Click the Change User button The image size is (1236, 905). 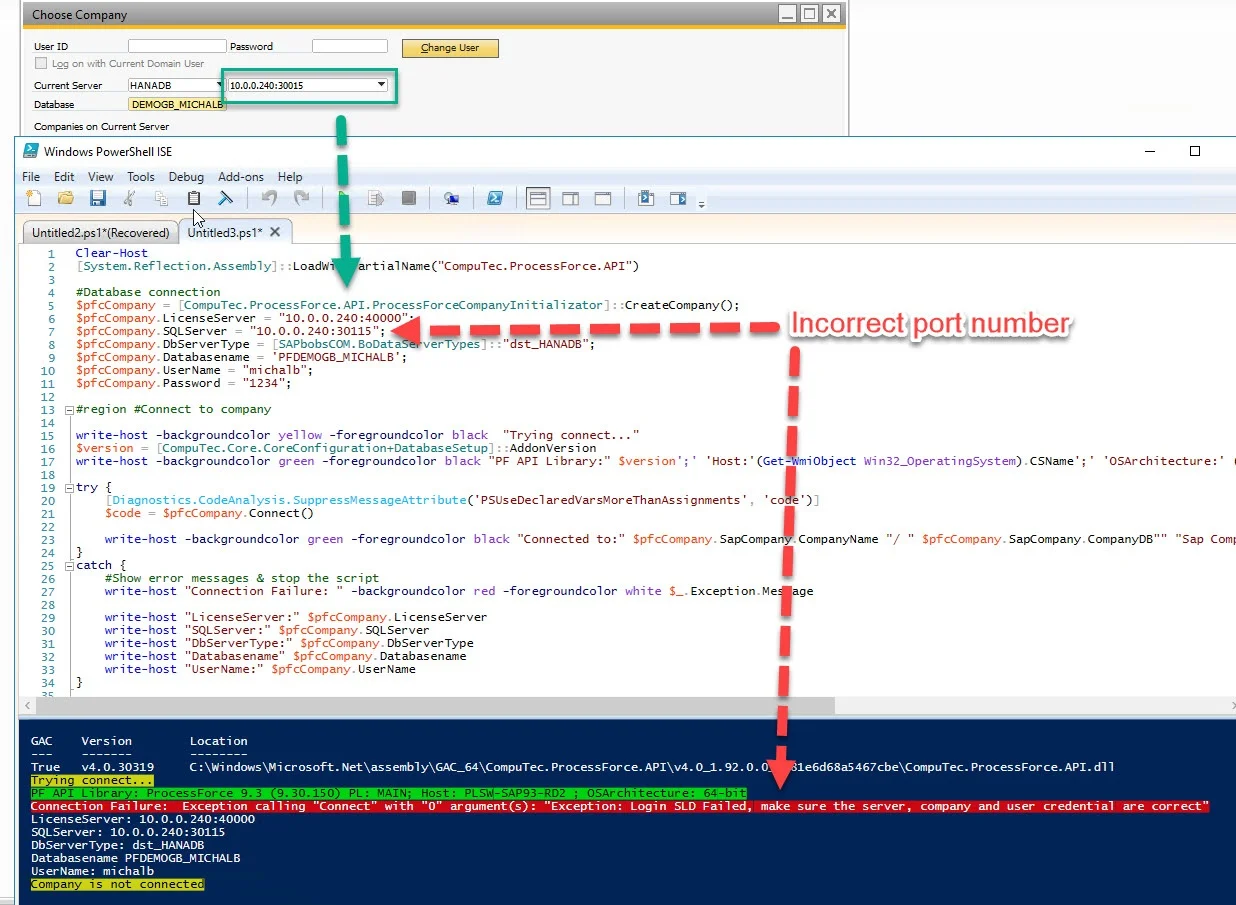tap(450, 48)
